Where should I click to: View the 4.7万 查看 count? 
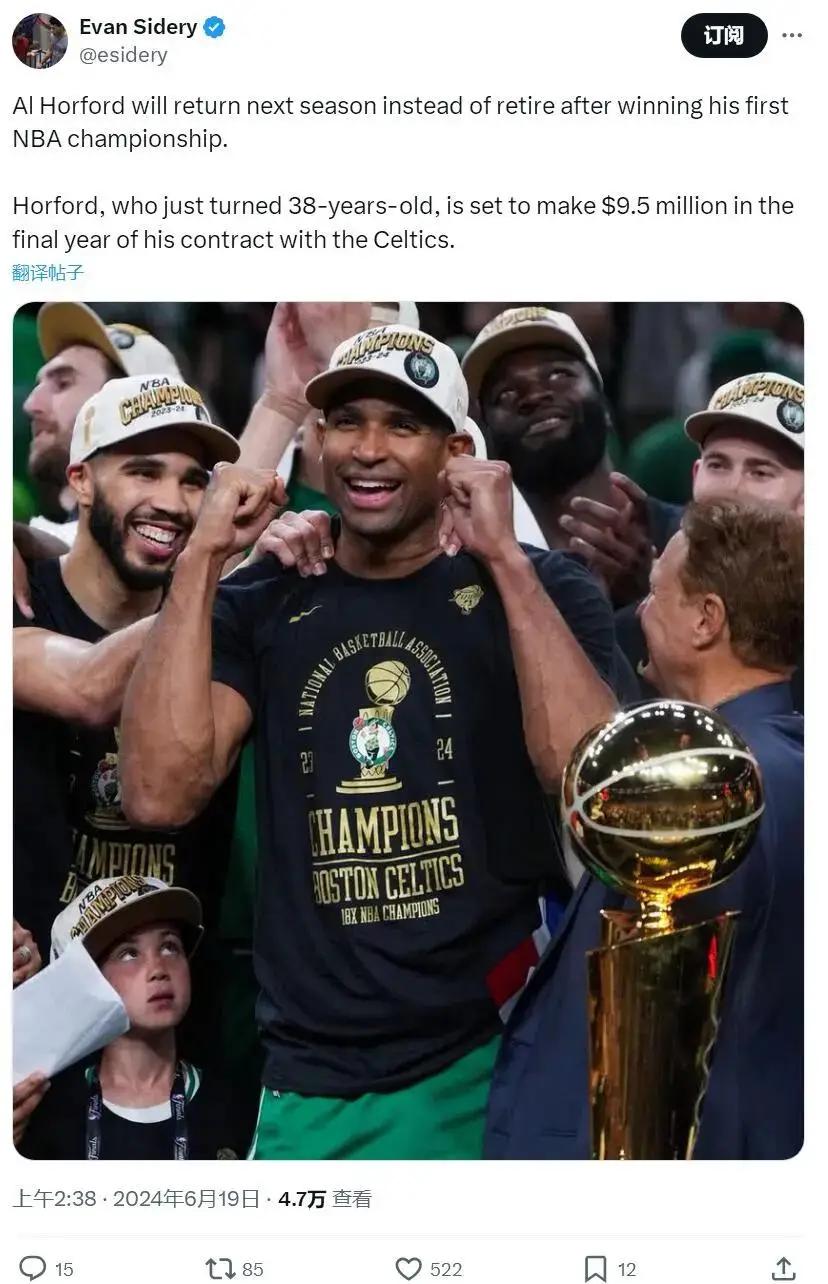point(325,1199)
